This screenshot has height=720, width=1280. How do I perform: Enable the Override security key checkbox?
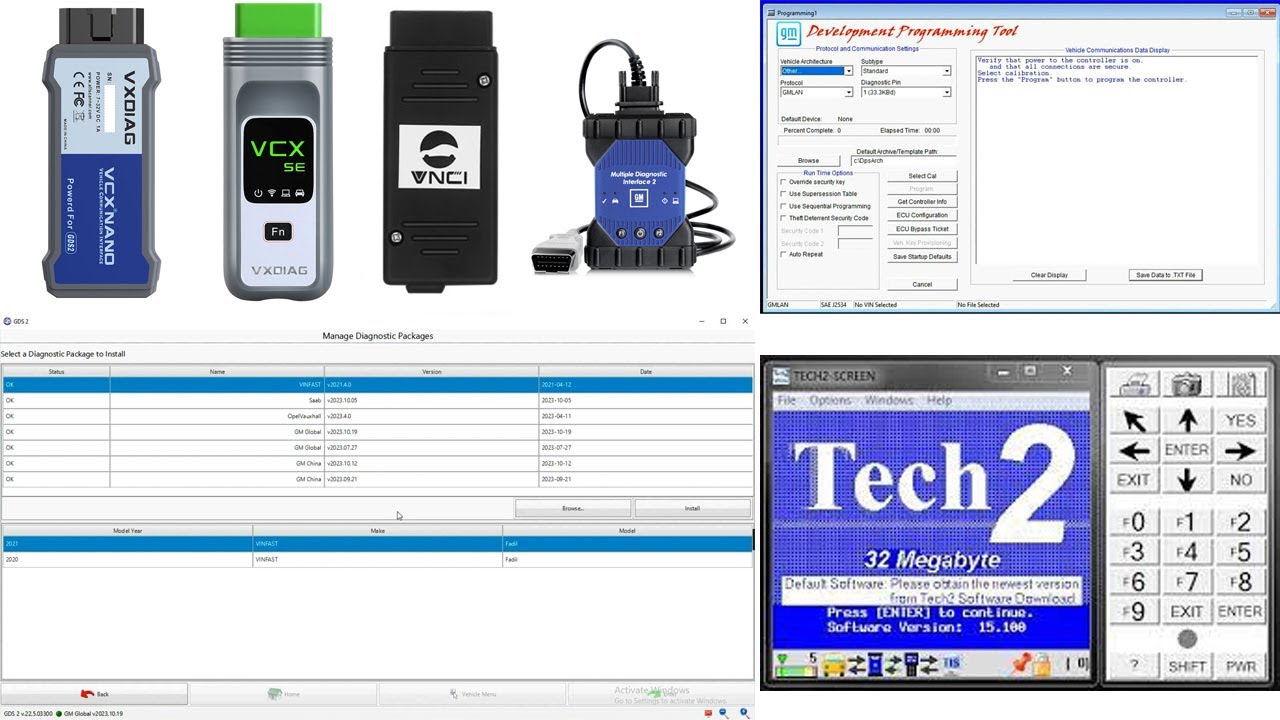(783, 182)
